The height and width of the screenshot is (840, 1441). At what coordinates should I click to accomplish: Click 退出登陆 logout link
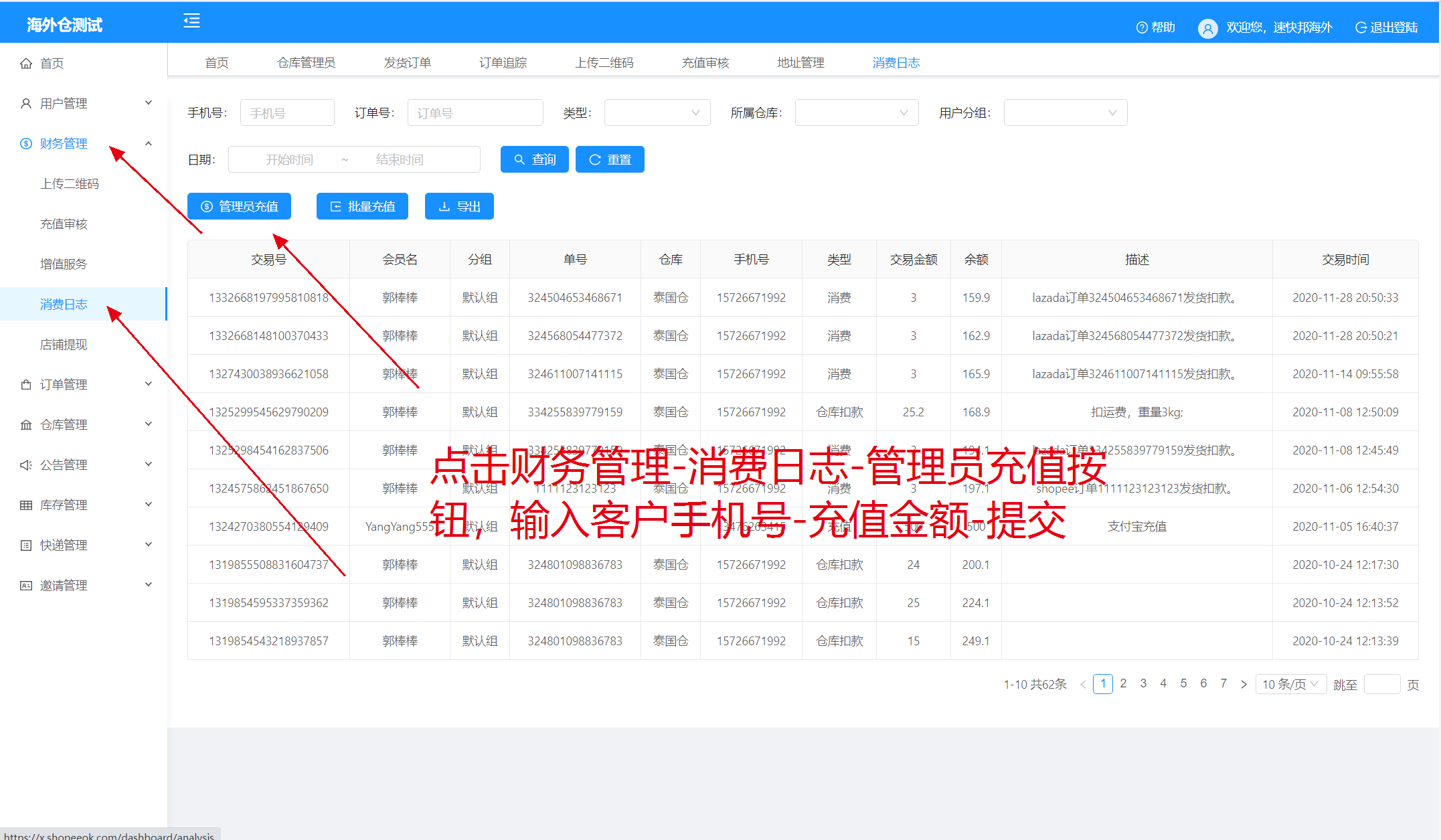coord(1387,27)
